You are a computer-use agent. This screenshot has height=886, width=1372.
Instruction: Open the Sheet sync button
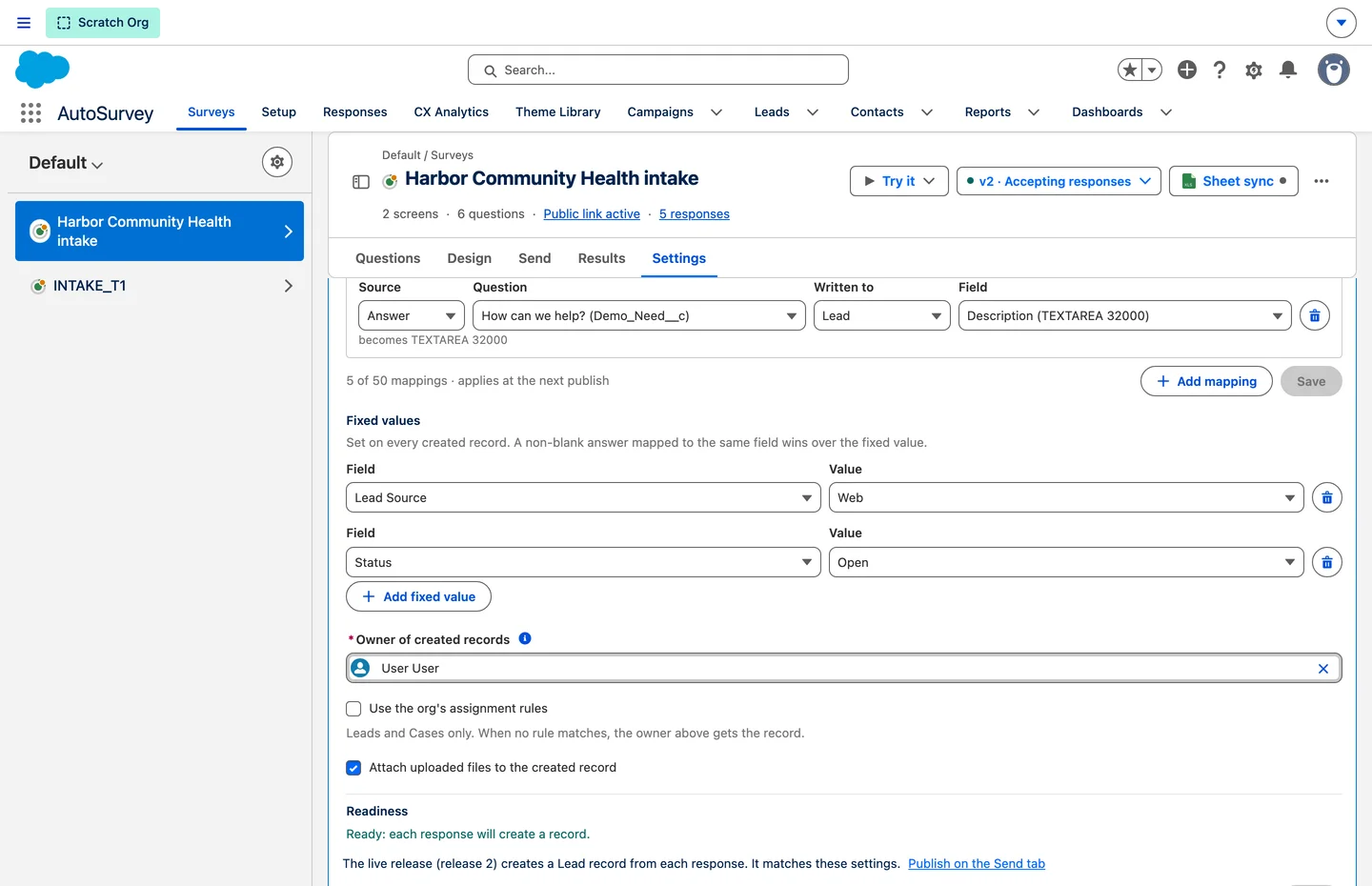pyautogui.click(x=1234, y=181)
